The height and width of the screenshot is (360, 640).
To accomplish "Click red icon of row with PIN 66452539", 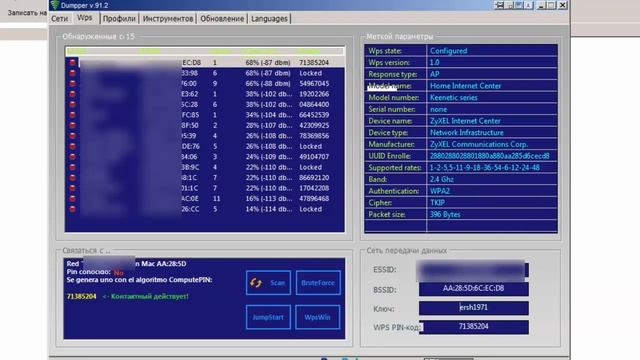I will (73, 115).
